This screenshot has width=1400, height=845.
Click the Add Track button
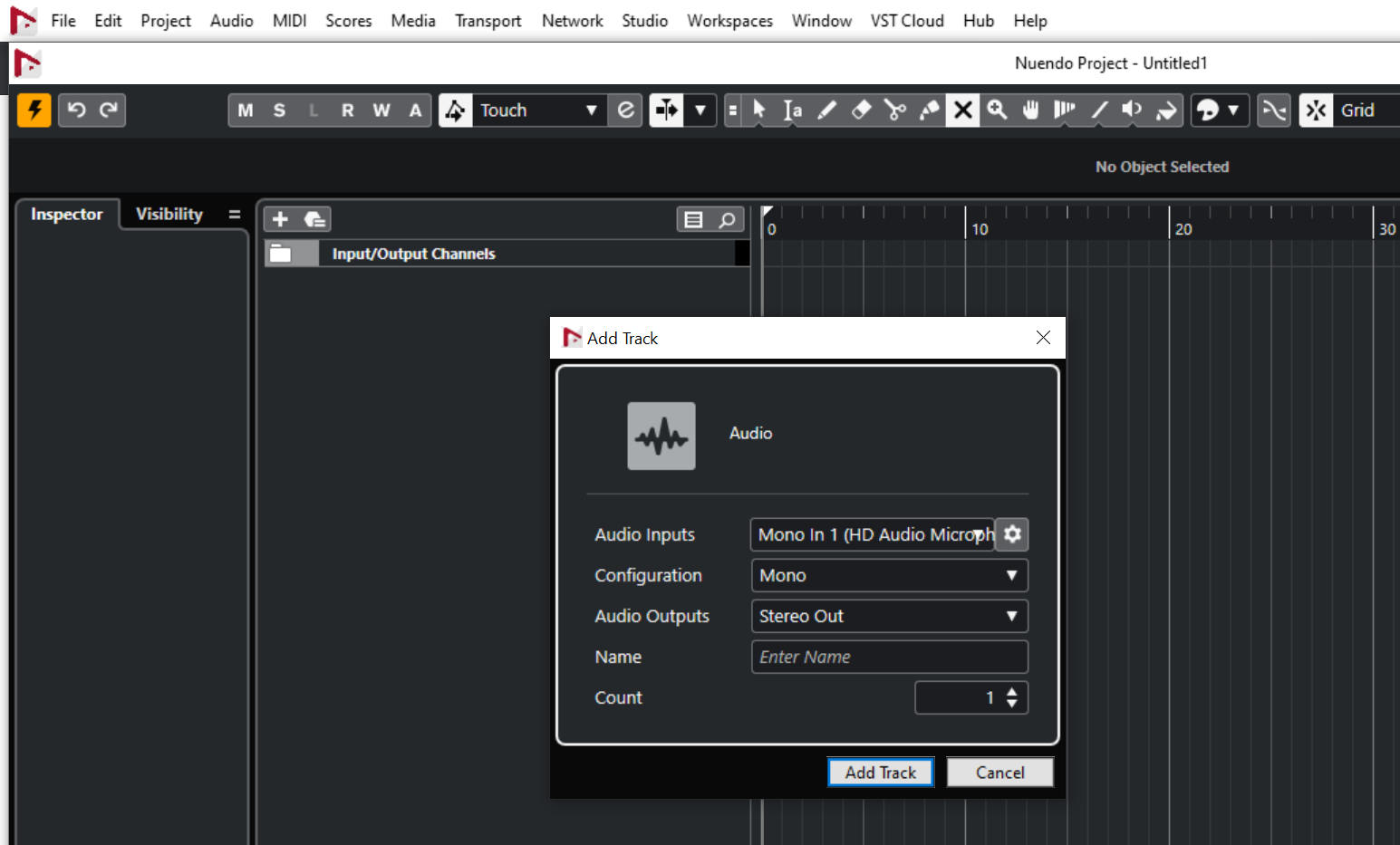pos(880,773)
